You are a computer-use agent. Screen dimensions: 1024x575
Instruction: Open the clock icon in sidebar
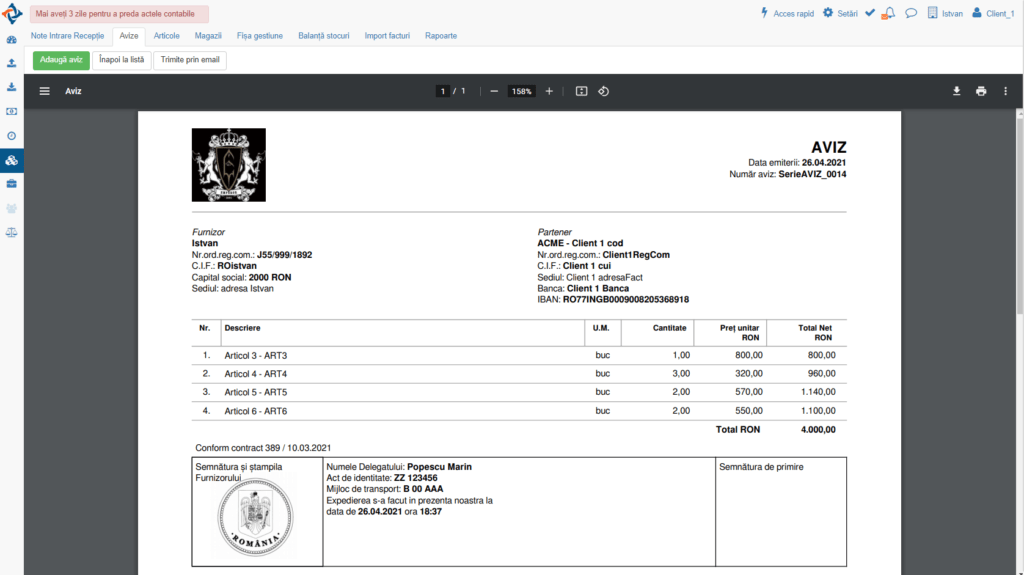tap(11, 136)
